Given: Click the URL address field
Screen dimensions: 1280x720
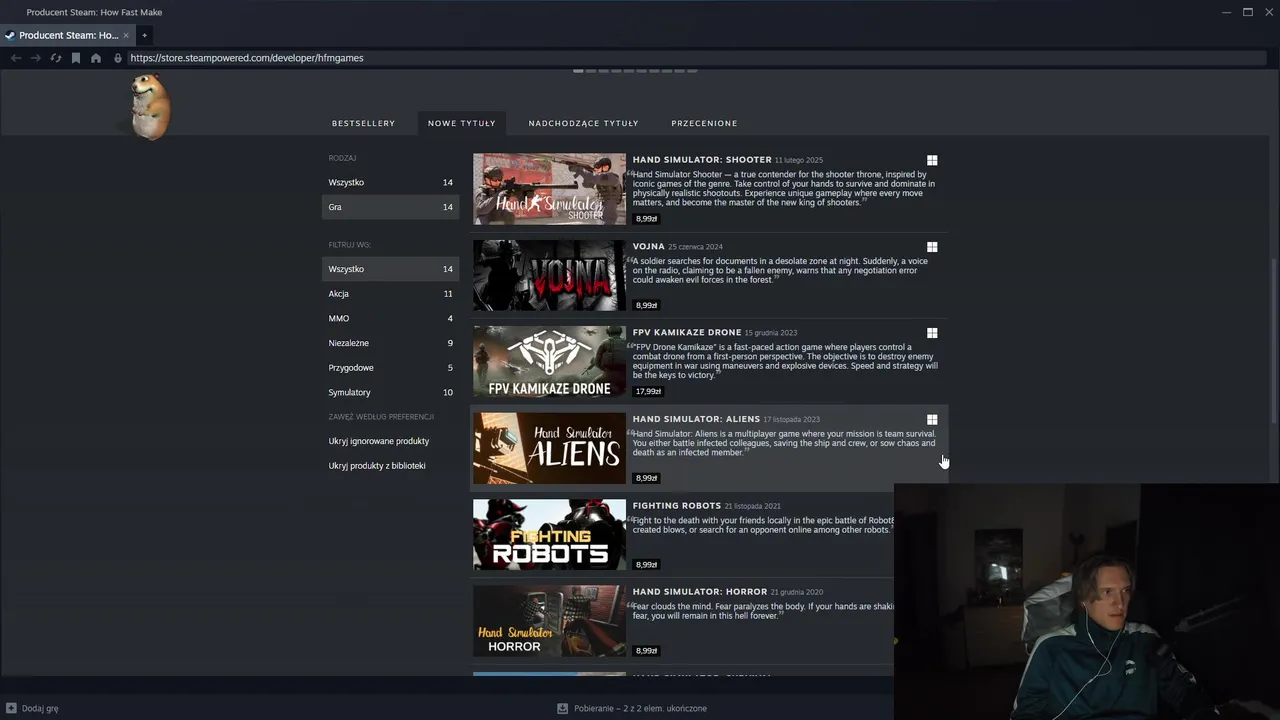Looking at the screenshot, I should pyautogui.click(x=695, y=58).
